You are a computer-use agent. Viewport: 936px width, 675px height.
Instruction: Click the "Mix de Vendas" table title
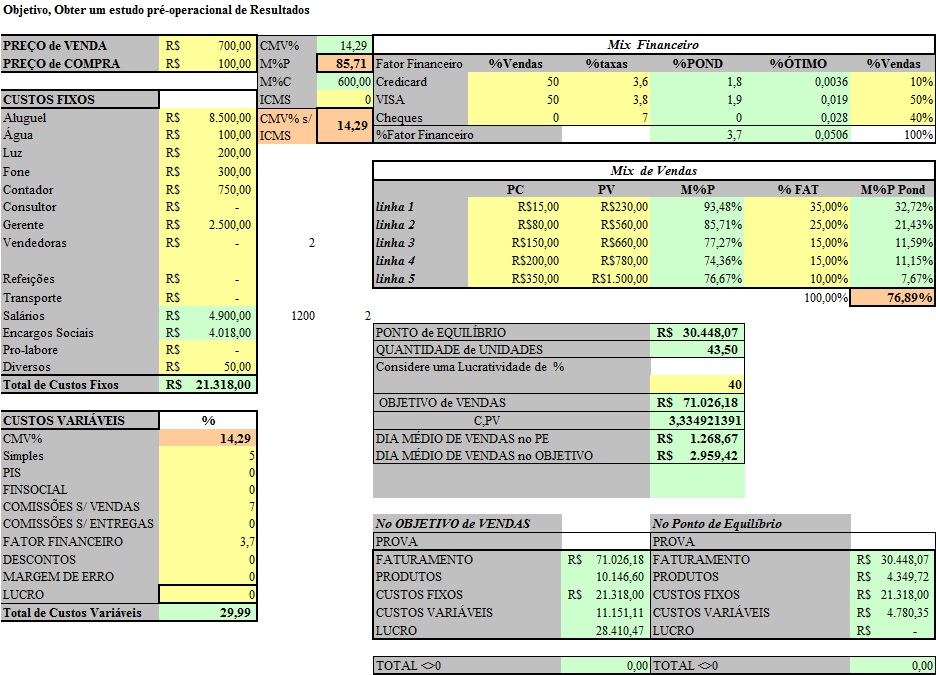click(x=654, y=171)
